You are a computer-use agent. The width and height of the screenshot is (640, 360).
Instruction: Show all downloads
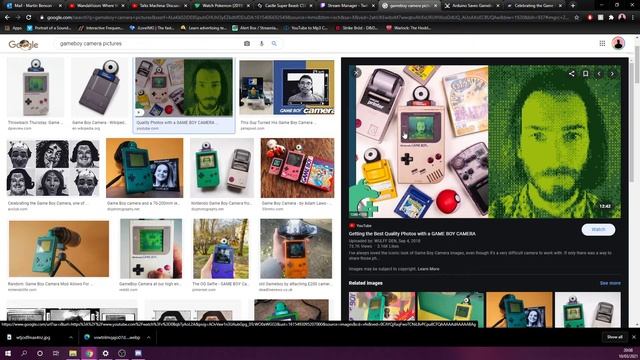(614, 337)
